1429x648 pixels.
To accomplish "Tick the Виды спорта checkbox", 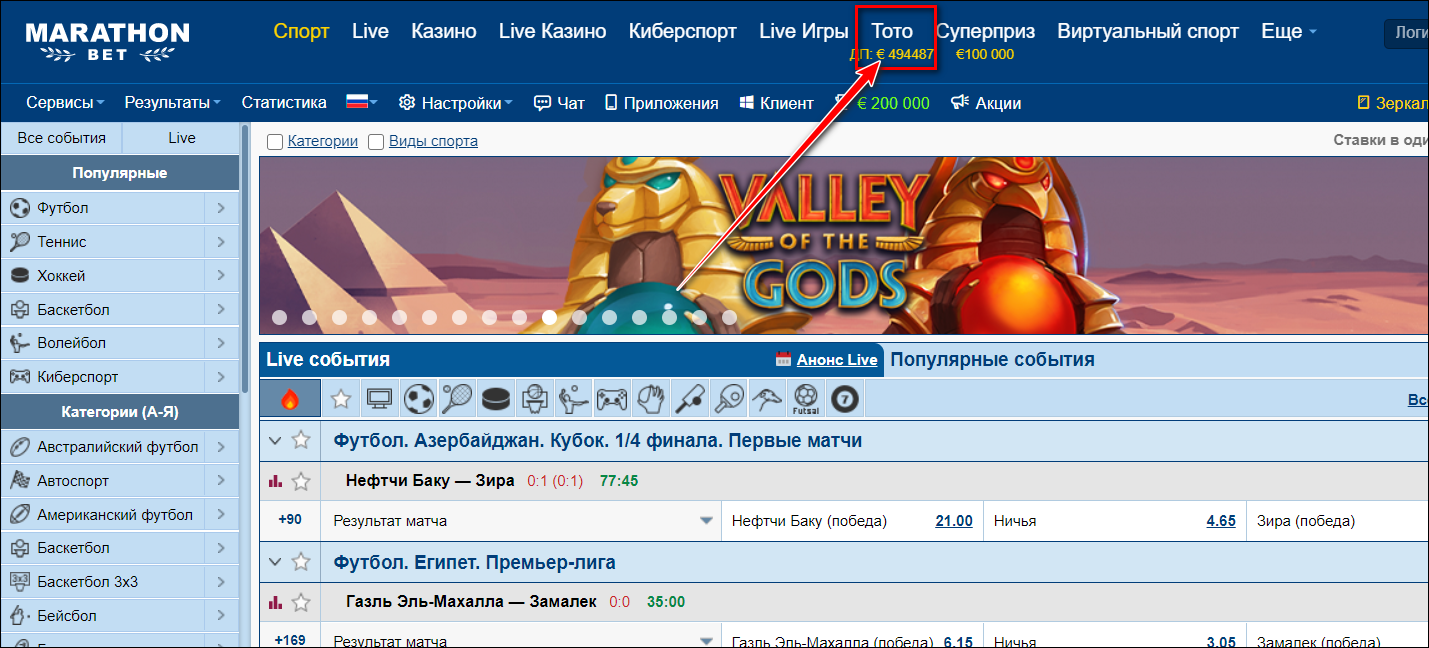I will 376,142.
